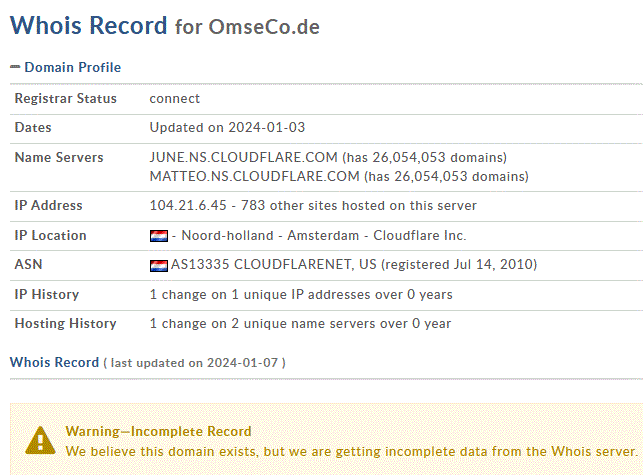Click the flag icon beside AS13335
This screenshot has height=476, width=644.
pyautogui.click(x=159, y=266)
